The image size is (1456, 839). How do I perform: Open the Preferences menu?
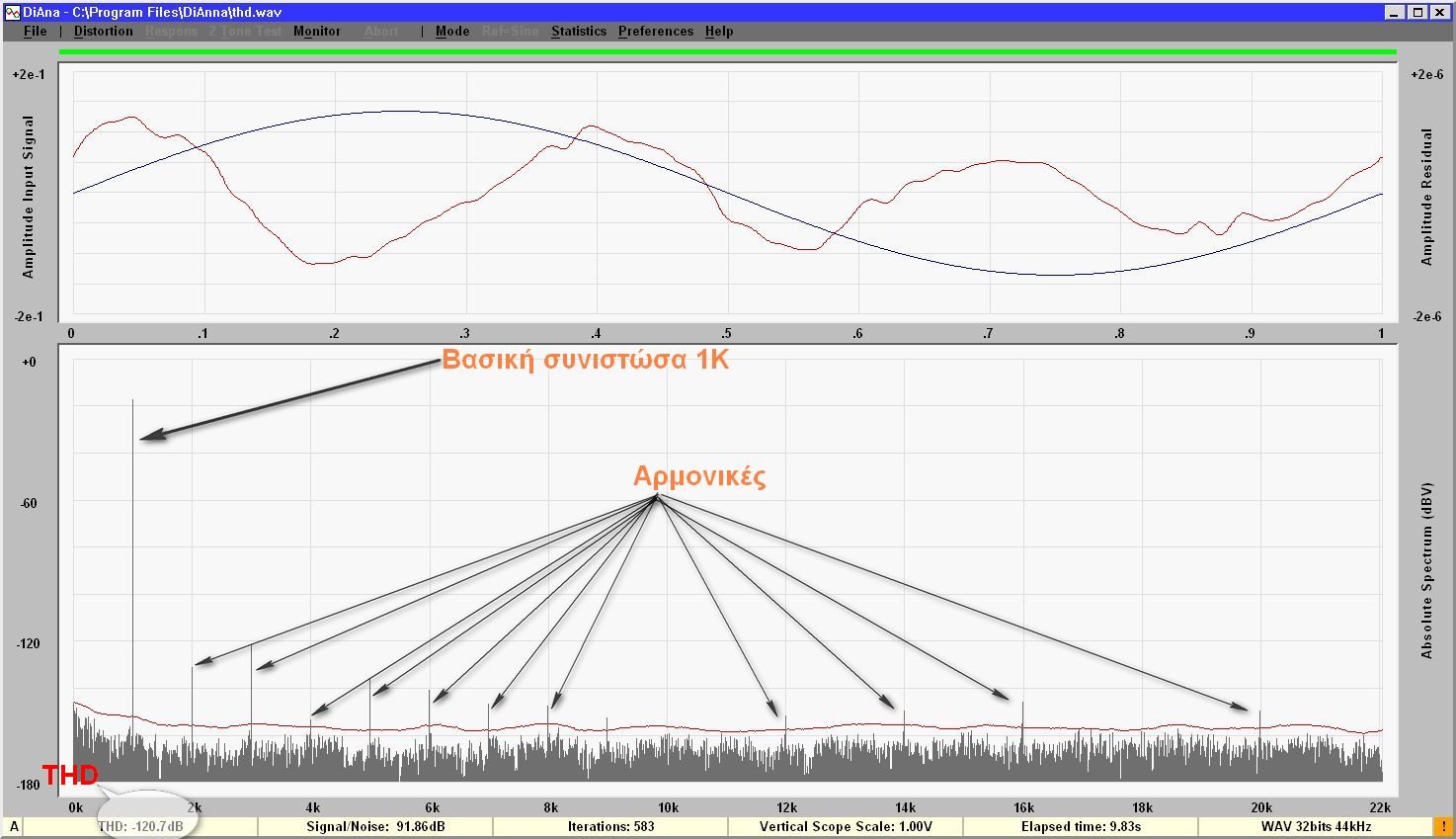coord(656,32)
